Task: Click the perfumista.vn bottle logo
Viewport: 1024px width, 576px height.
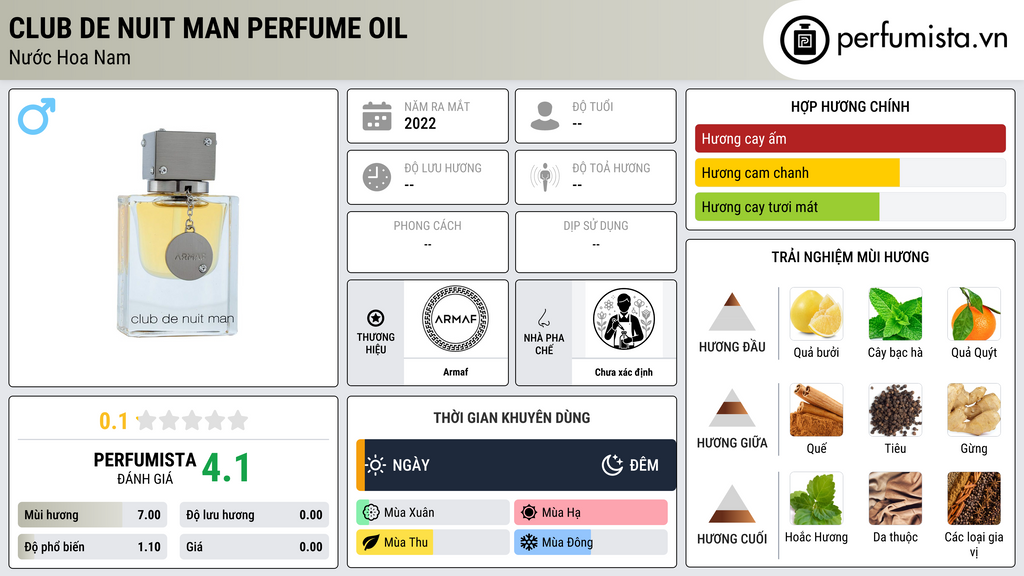Action: 804,40
